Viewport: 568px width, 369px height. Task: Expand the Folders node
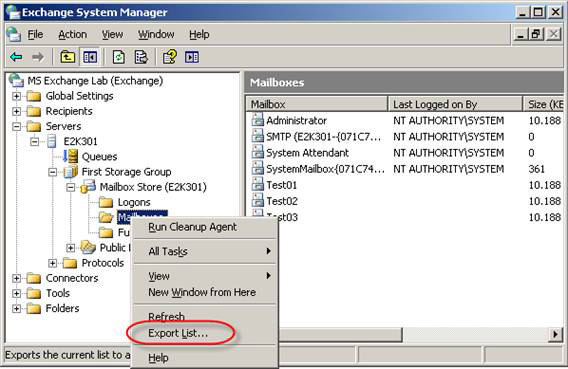click(16, 309)
